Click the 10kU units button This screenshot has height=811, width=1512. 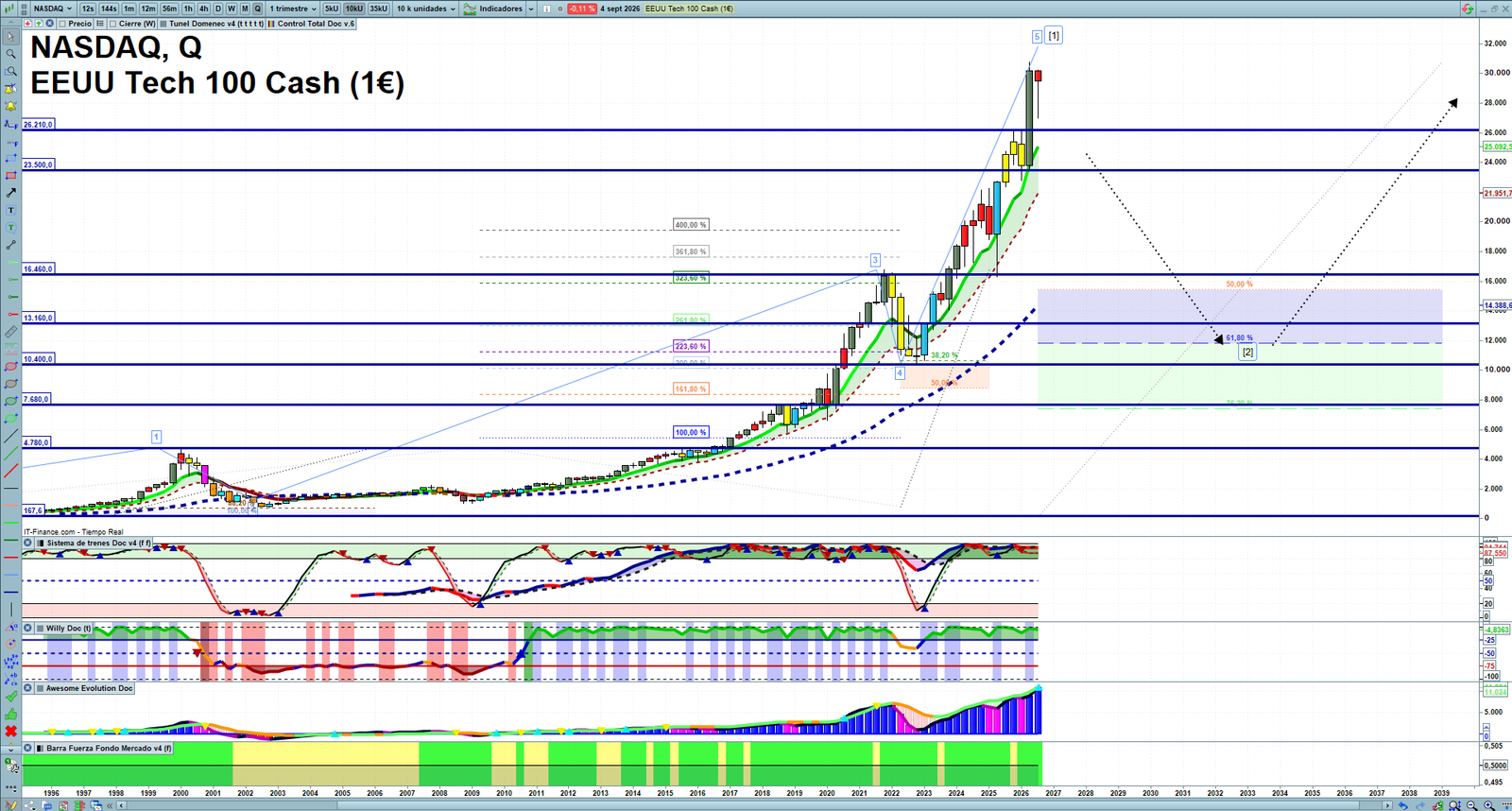point(354,9)
